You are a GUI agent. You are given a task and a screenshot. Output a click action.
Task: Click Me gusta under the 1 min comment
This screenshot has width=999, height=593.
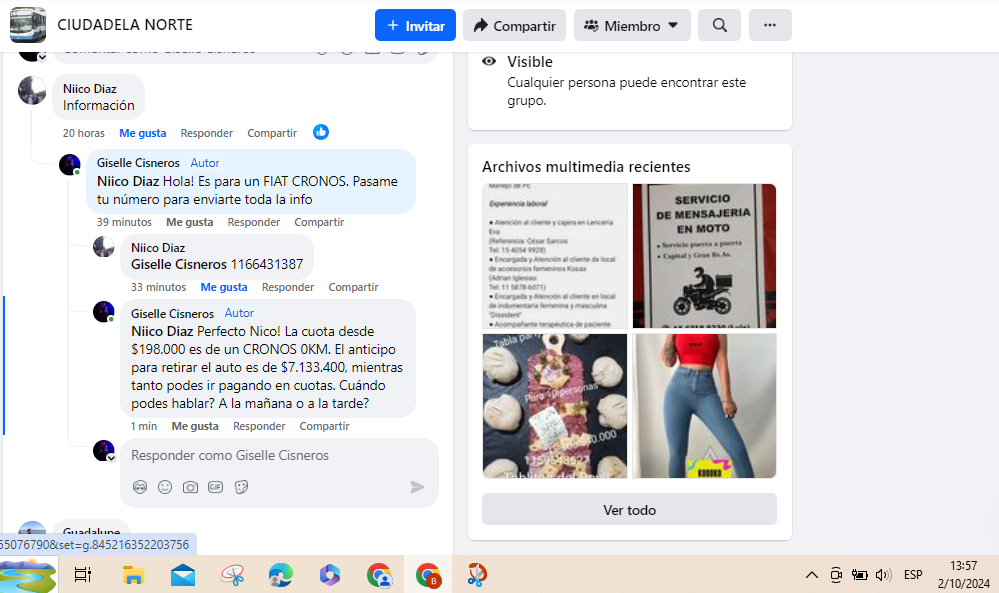tap(195, 426)
